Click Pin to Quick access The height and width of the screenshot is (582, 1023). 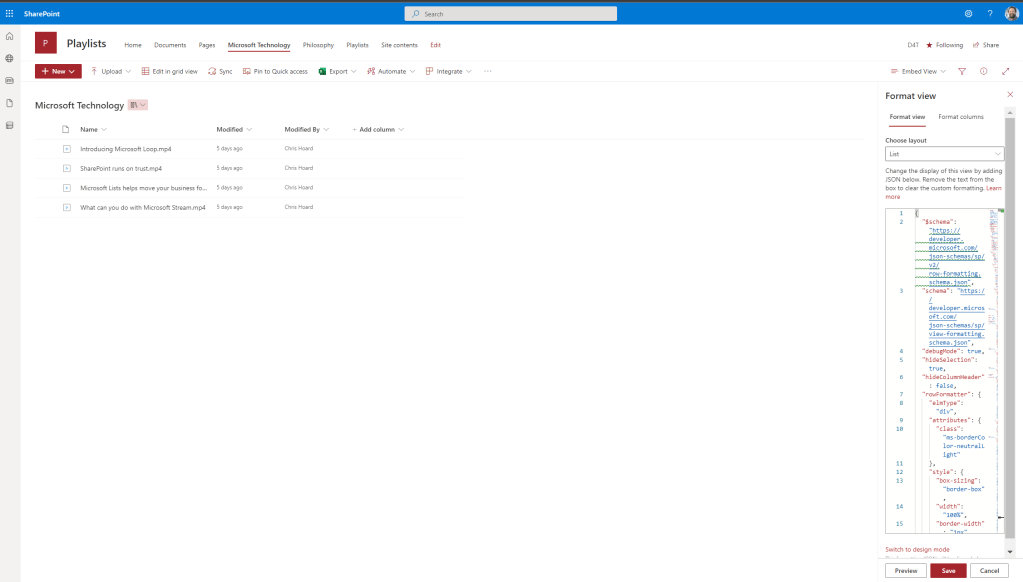coord(275,72)
